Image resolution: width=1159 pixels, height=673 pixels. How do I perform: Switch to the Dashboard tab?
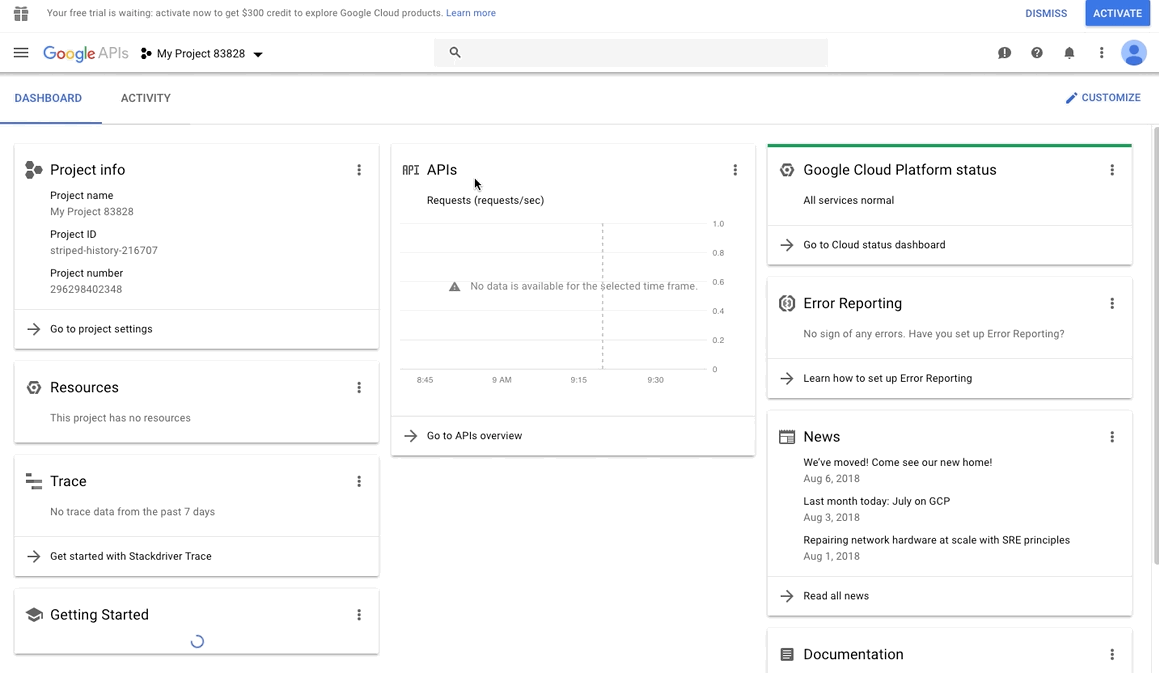click(x=48, y=98)
